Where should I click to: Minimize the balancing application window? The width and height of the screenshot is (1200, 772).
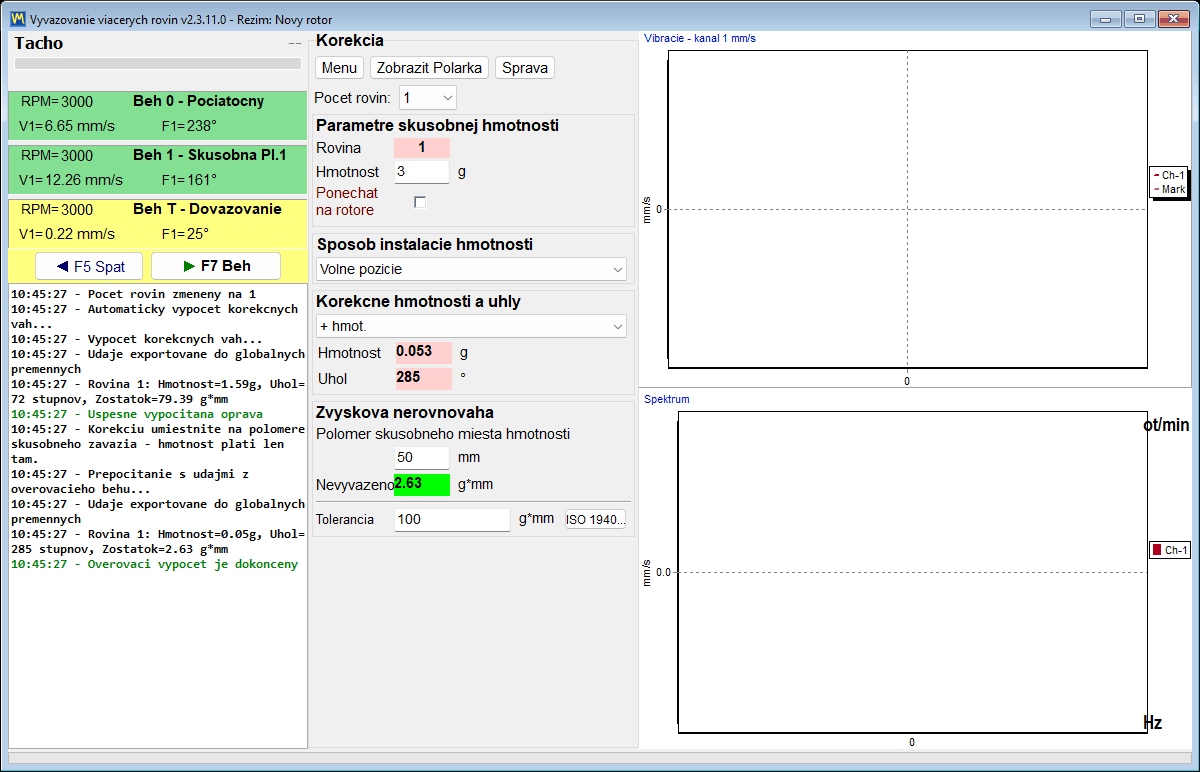tap(1106, 19)
